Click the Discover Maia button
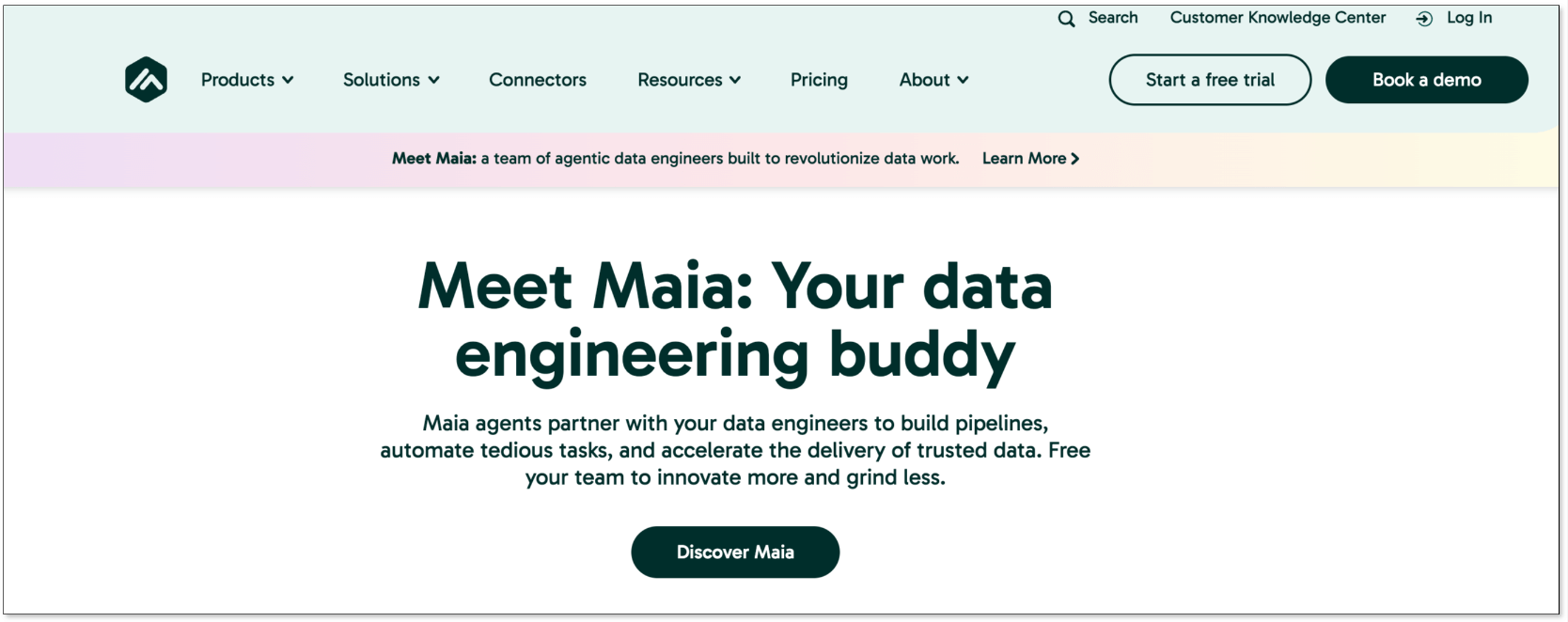 click(x=735, y=552)
